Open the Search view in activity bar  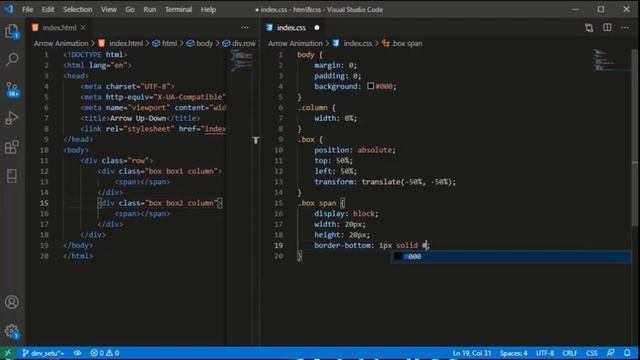coord(12,60)
